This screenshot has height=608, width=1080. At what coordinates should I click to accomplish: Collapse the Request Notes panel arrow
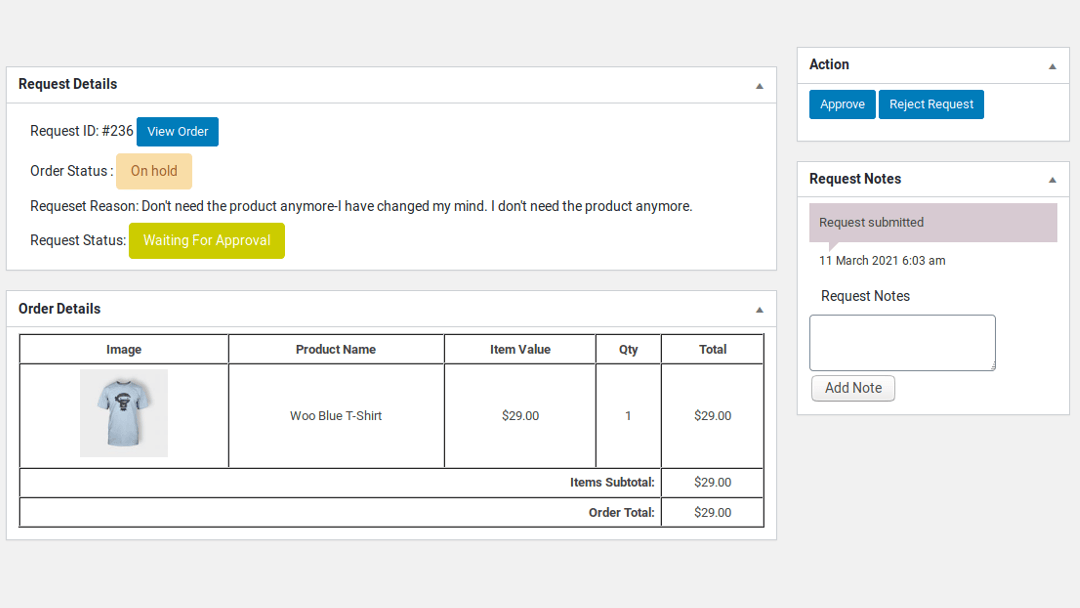coord(1052,180)
